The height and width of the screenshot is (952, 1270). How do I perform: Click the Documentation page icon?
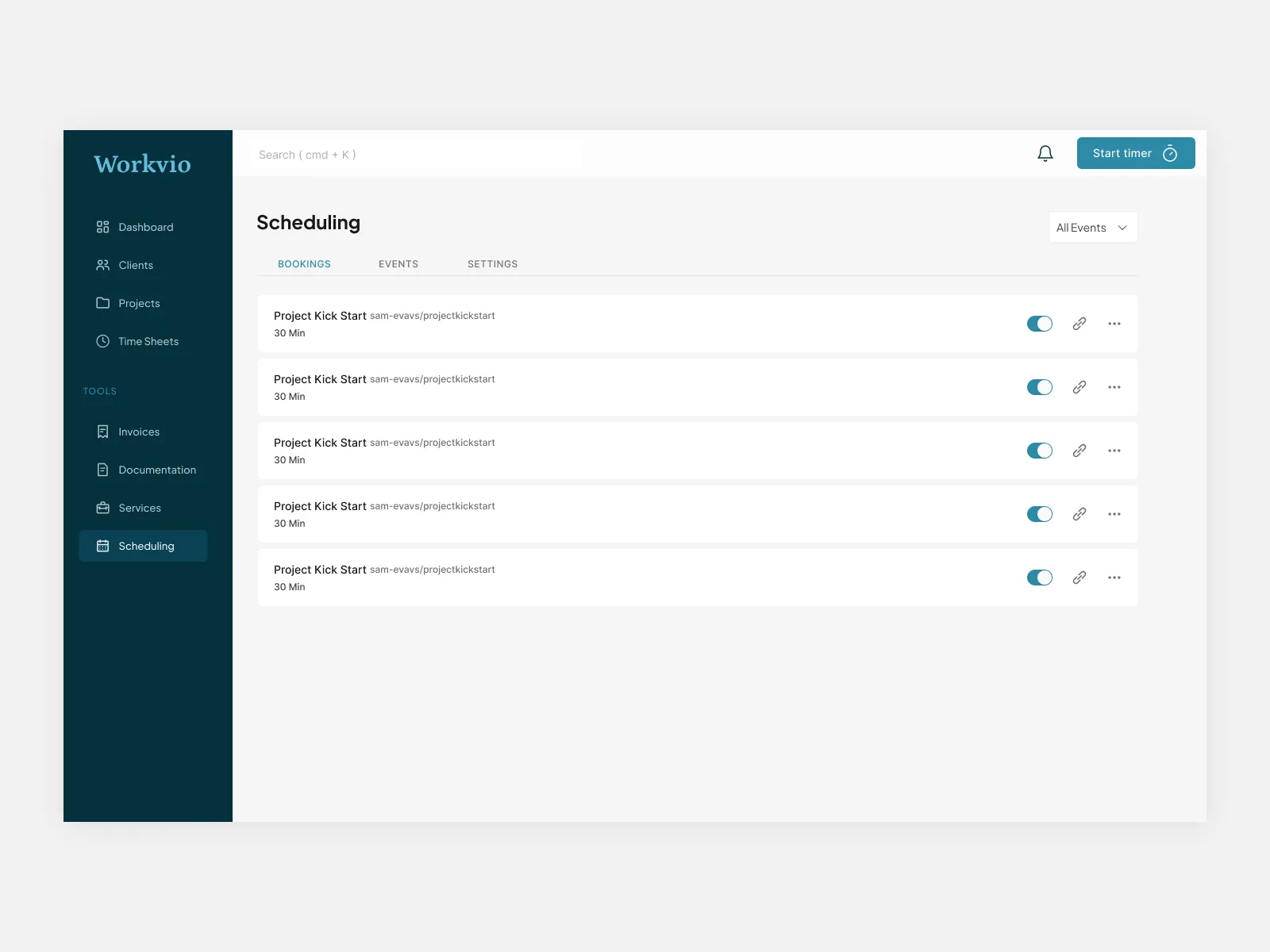(102, 470)
